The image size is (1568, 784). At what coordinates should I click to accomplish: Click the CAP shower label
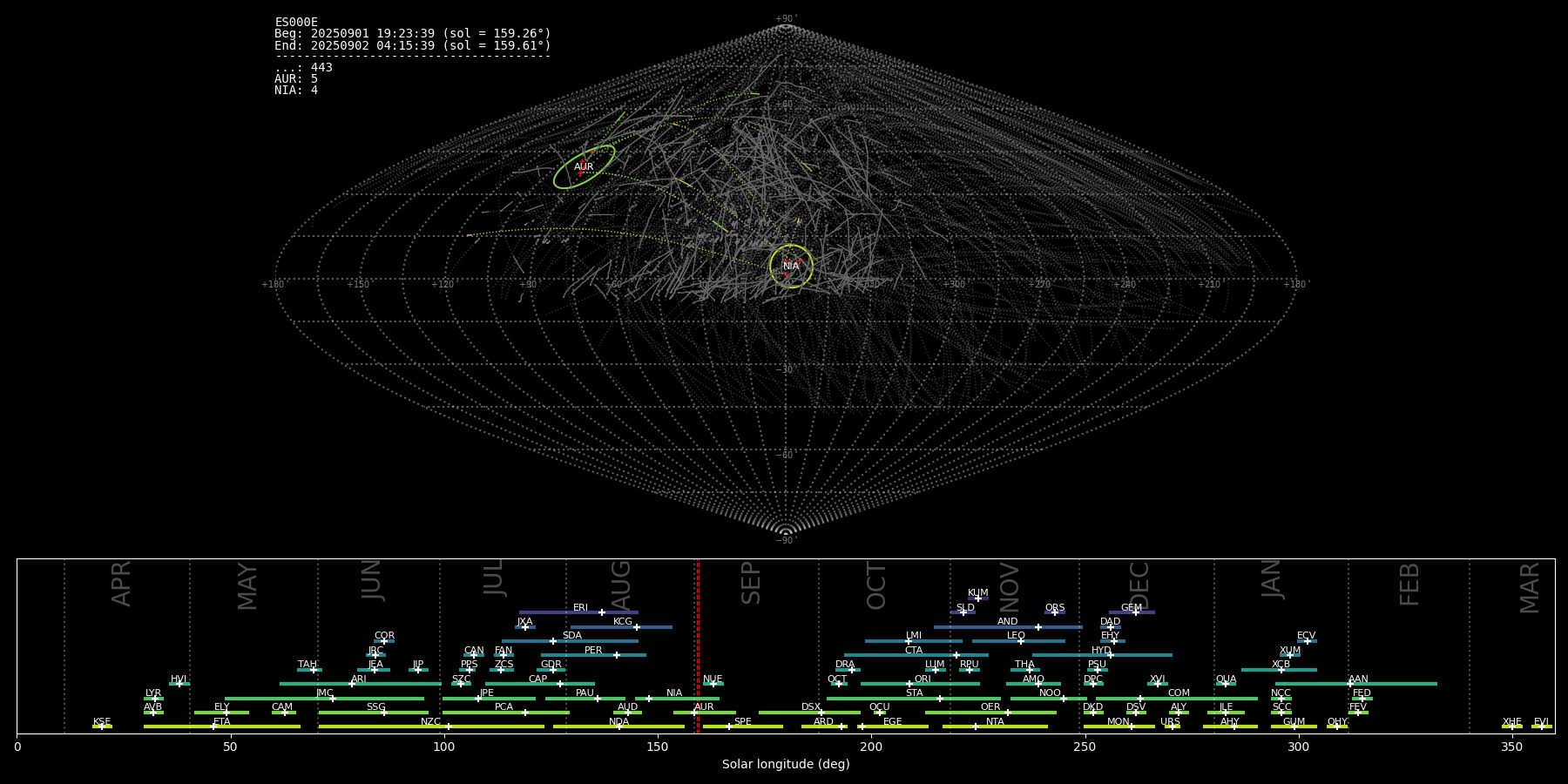(537, 679)
